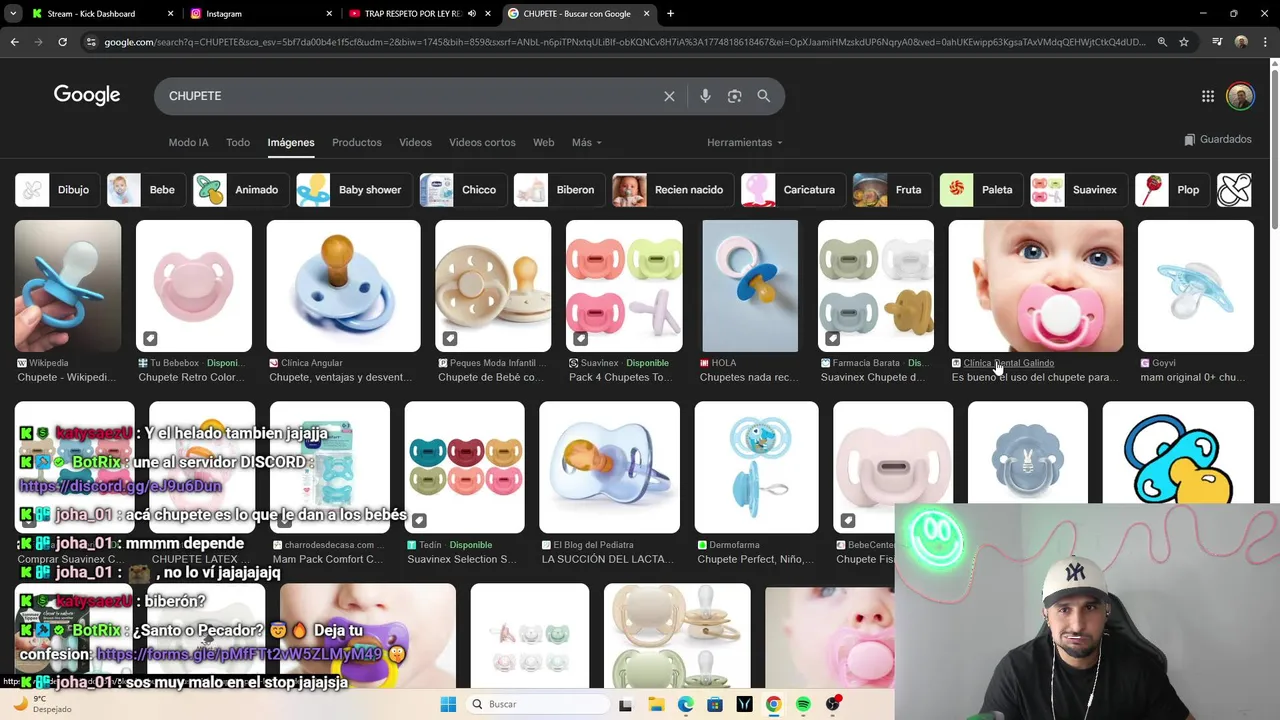Close the CHUPETE Google tab
Viewport: 1280px width, 720px height.
[x=647, y=14]
